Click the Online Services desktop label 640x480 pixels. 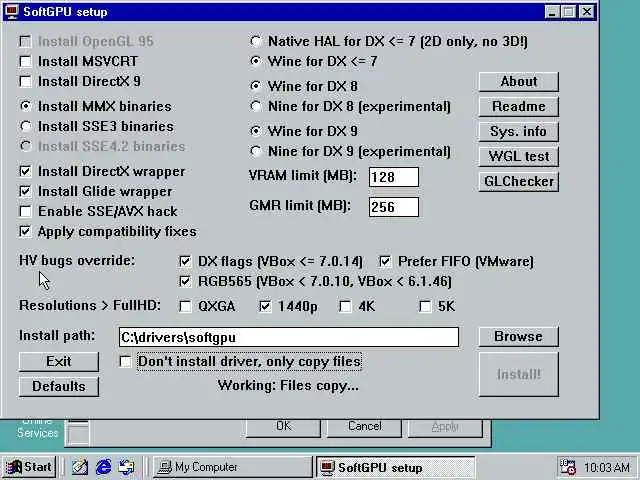click(x=37, y=427)
